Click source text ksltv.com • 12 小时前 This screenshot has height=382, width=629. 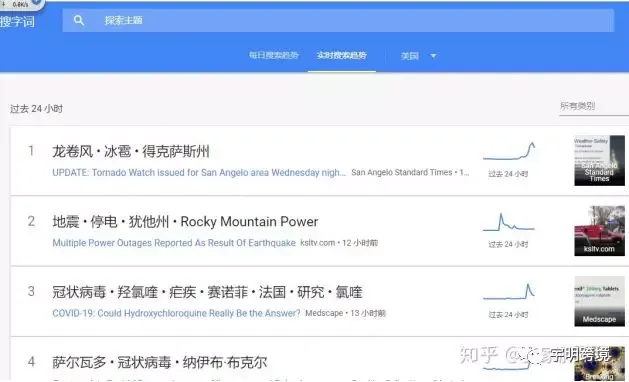tap(339, 243)
